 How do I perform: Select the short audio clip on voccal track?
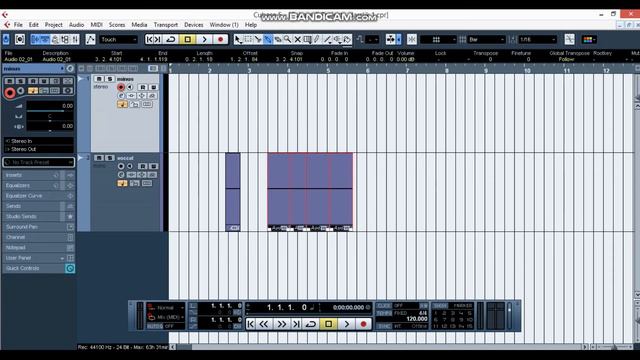(233, 192)
